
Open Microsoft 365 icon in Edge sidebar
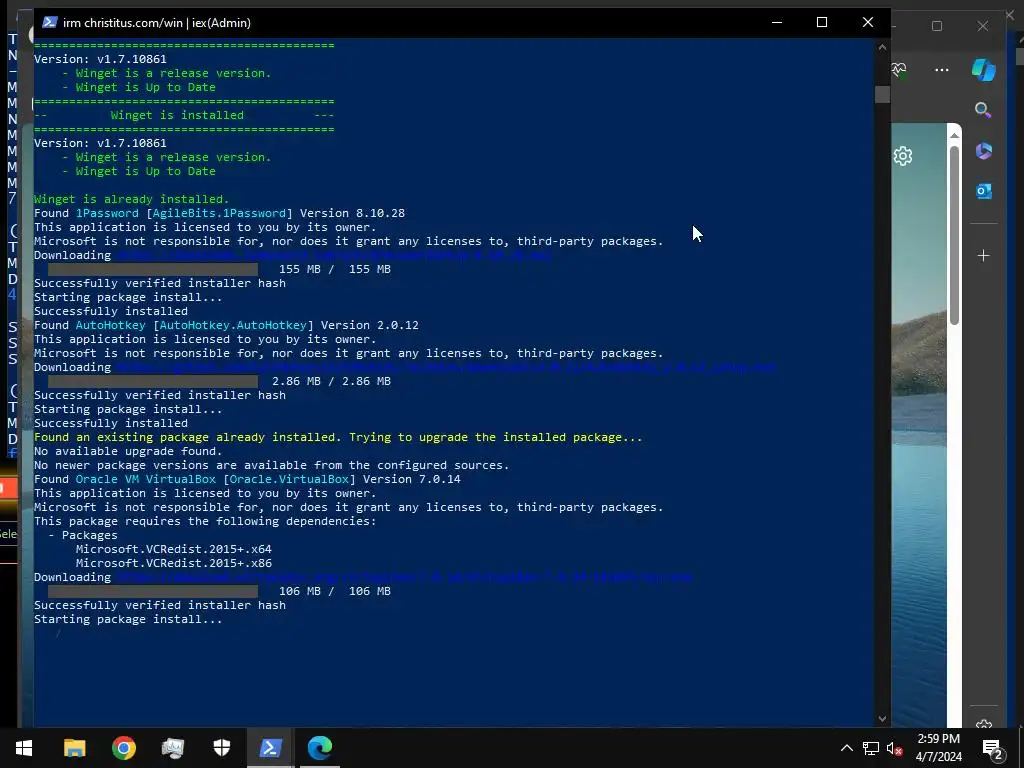(x=984, y=151)
